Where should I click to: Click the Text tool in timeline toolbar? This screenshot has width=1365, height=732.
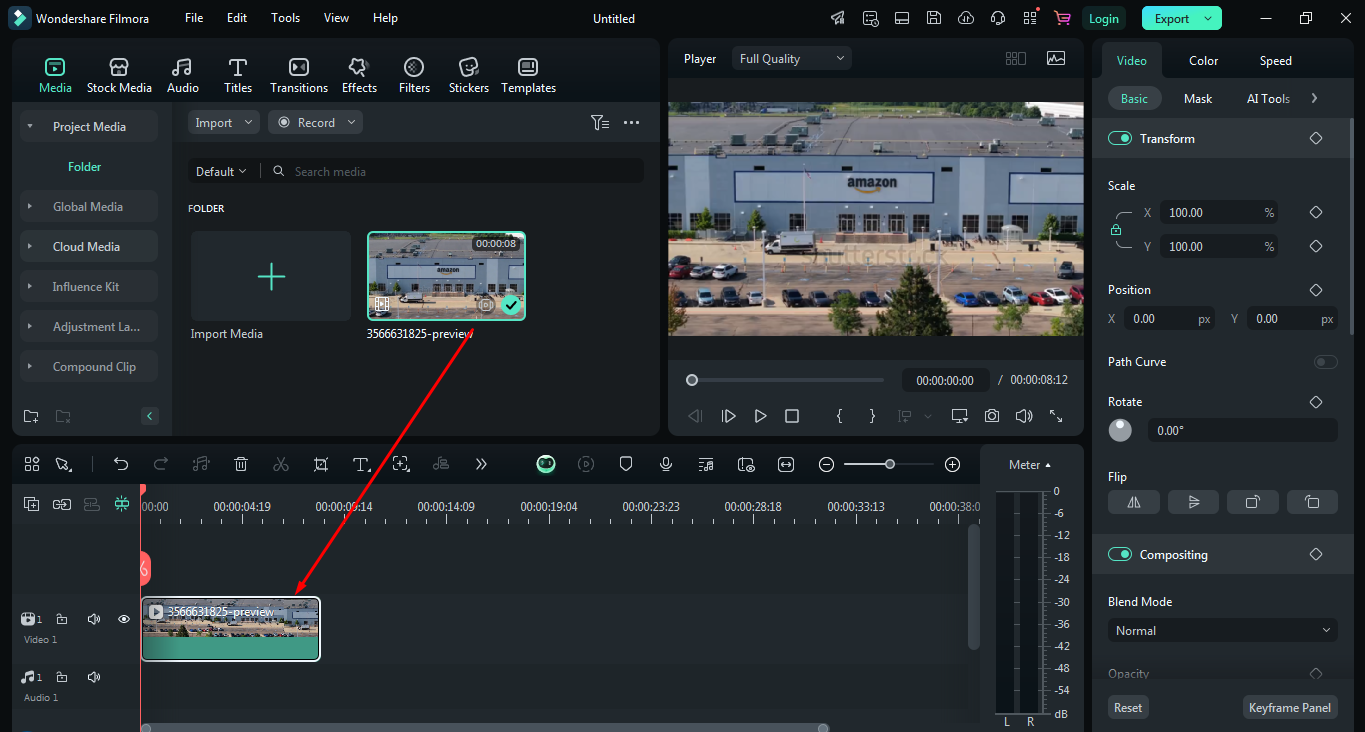click(361, 464)
